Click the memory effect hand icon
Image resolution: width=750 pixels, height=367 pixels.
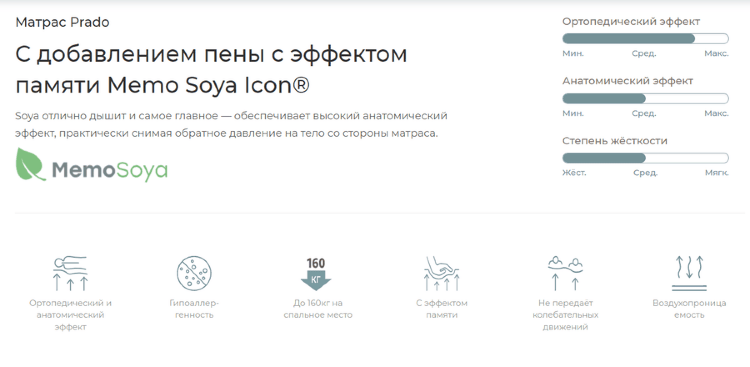pos(441,274)
